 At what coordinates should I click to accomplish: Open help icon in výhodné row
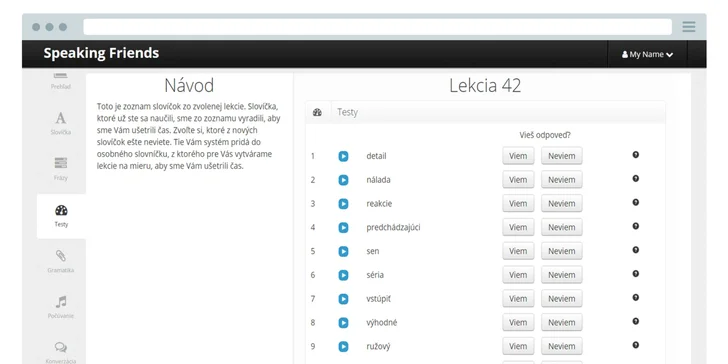(x=636, y=321)
